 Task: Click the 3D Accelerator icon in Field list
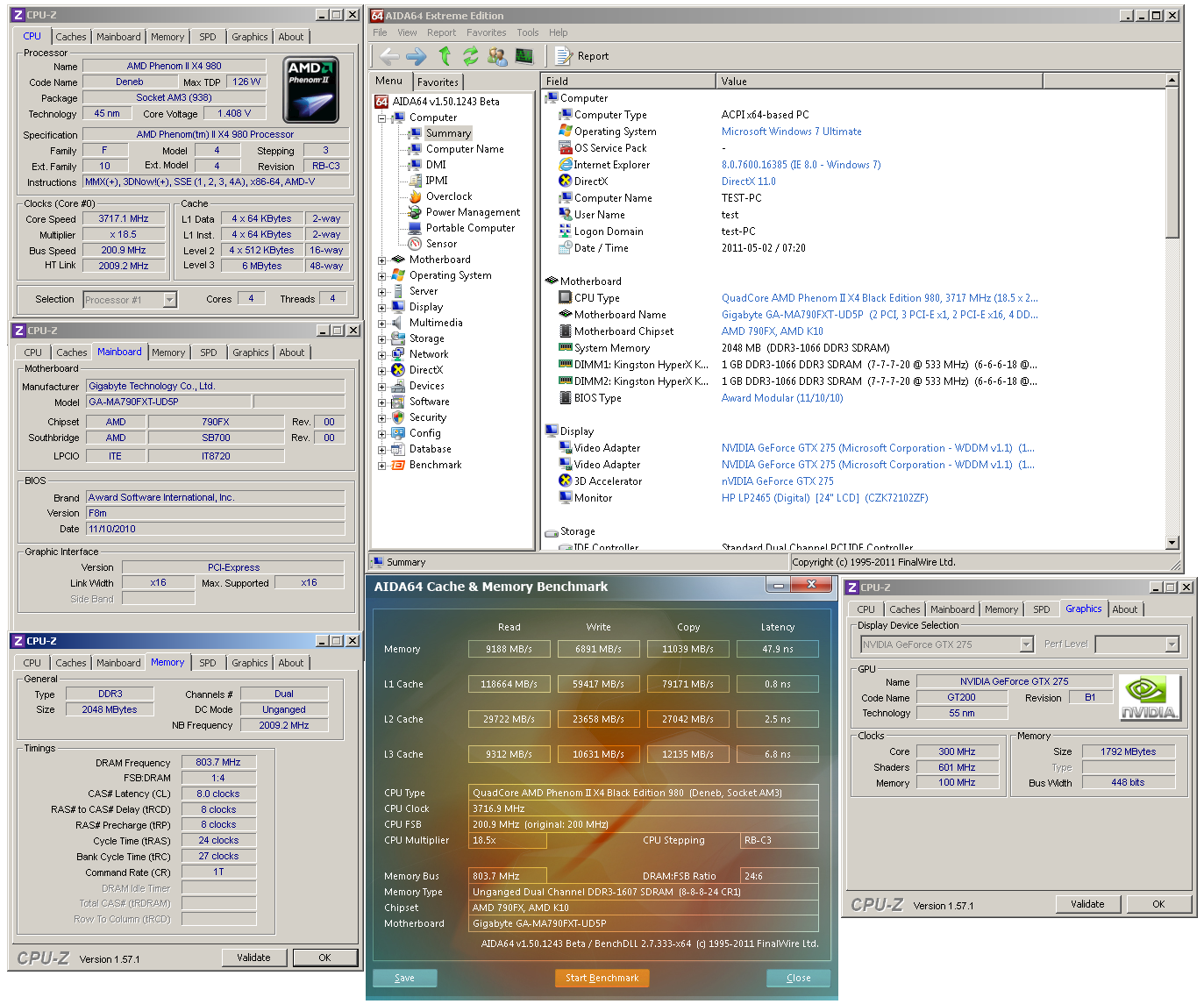tap(566, 481)
